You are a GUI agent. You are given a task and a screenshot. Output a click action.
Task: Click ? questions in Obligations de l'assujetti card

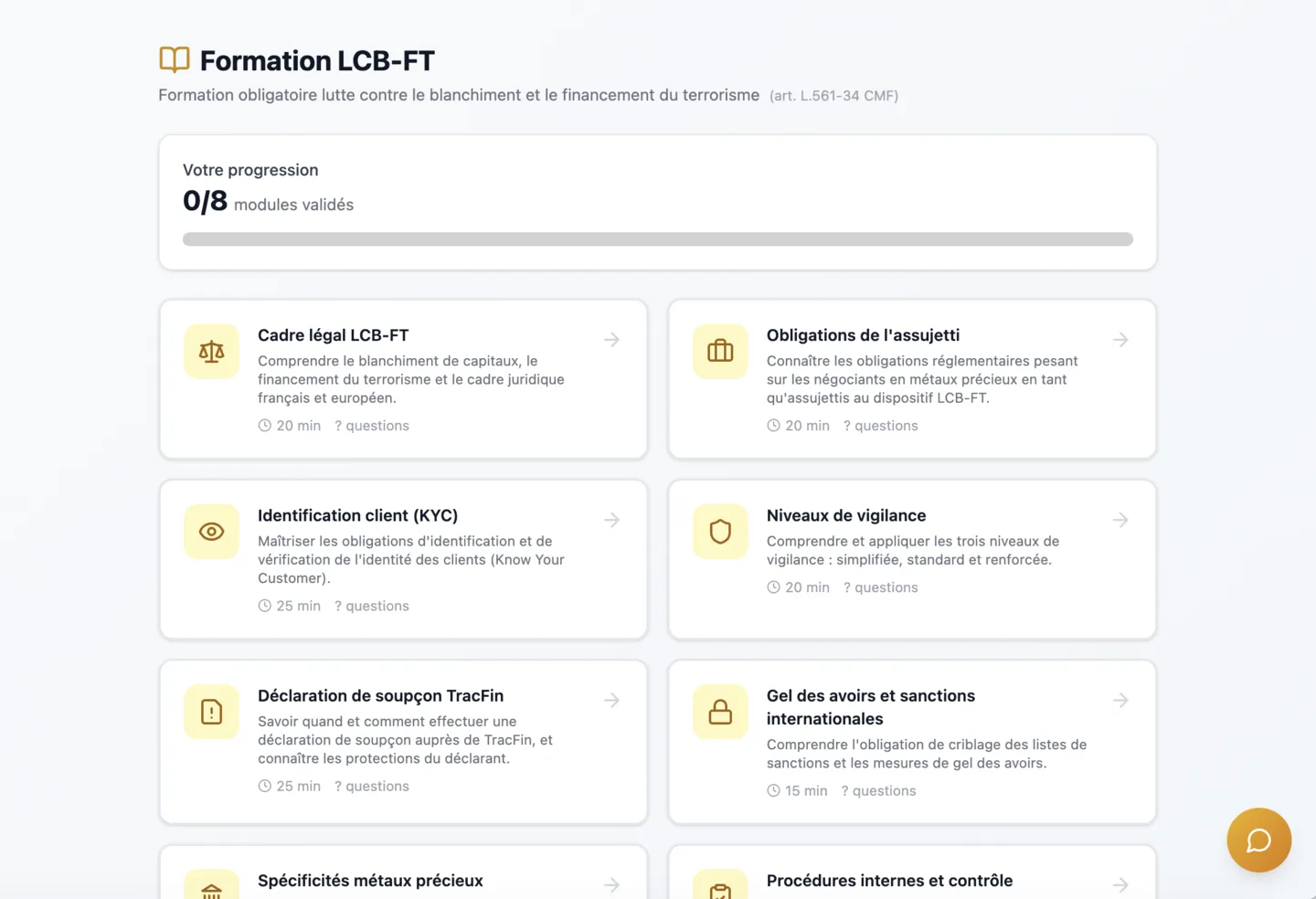click(x=881, y=426)
